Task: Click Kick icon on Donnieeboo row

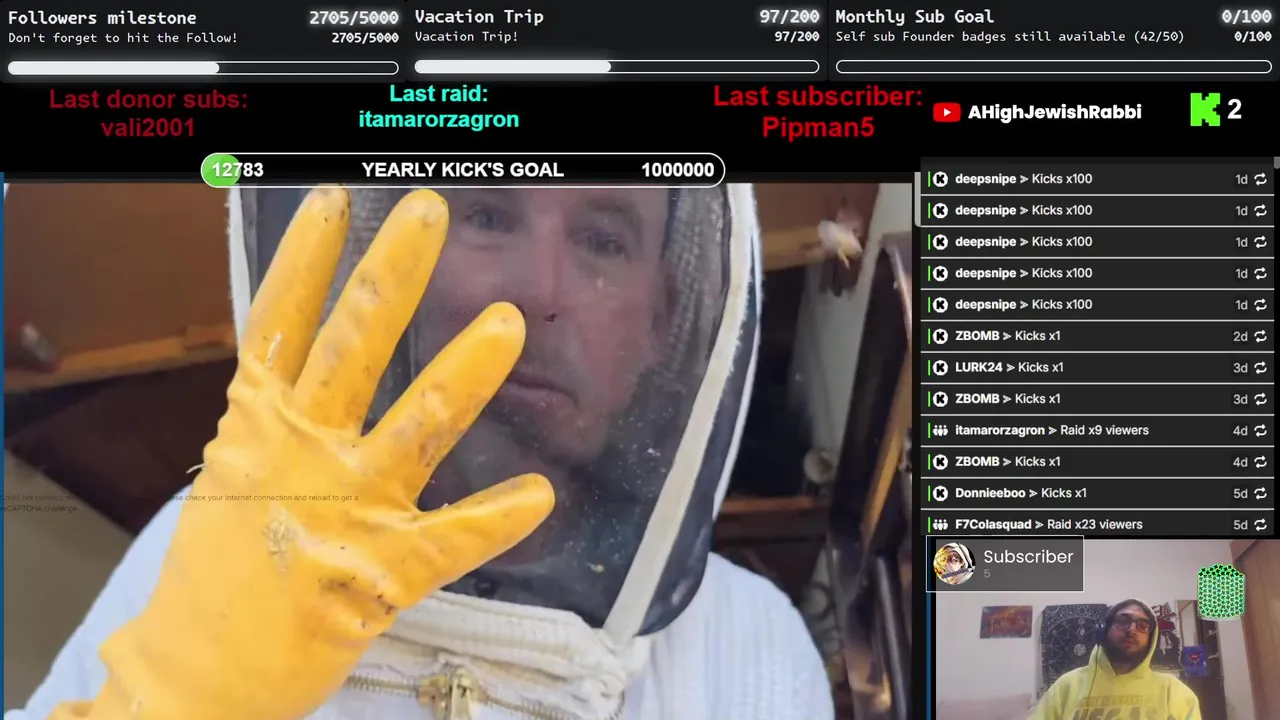Action: pos(940,493)
